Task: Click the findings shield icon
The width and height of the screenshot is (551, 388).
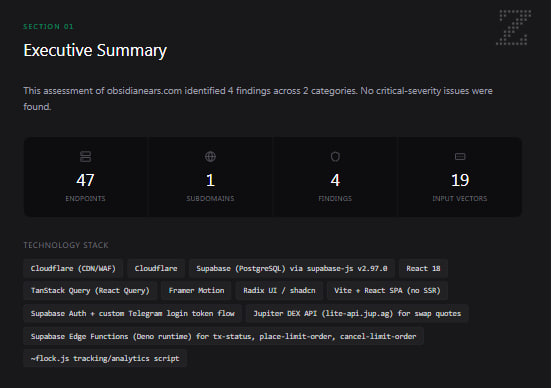Action: [x=335, y=156]
